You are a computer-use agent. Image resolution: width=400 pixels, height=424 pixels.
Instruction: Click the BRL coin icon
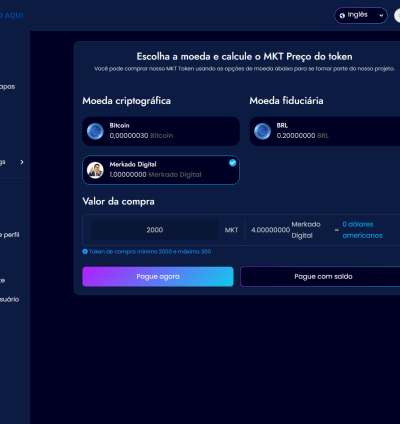[262, 131]
